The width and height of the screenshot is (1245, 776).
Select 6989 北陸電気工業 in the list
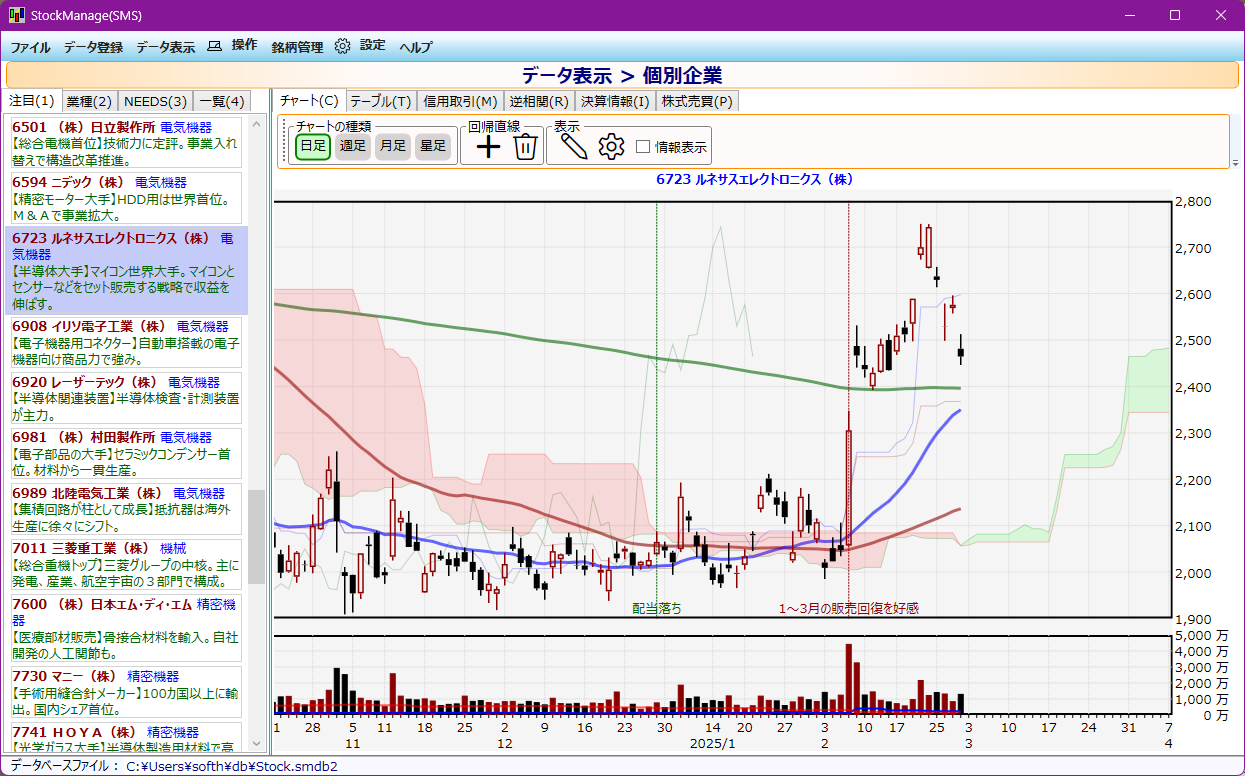coord(124,510)
